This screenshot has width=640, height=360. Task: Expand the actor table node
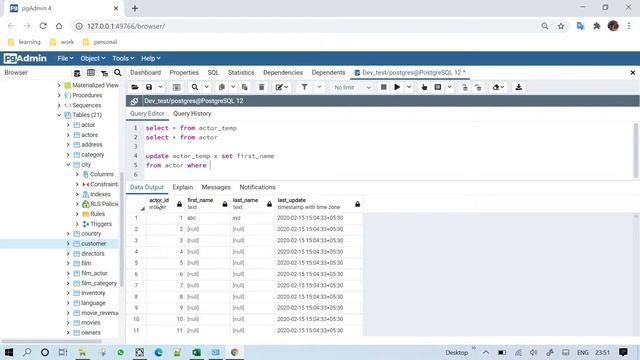coord(68,125)
